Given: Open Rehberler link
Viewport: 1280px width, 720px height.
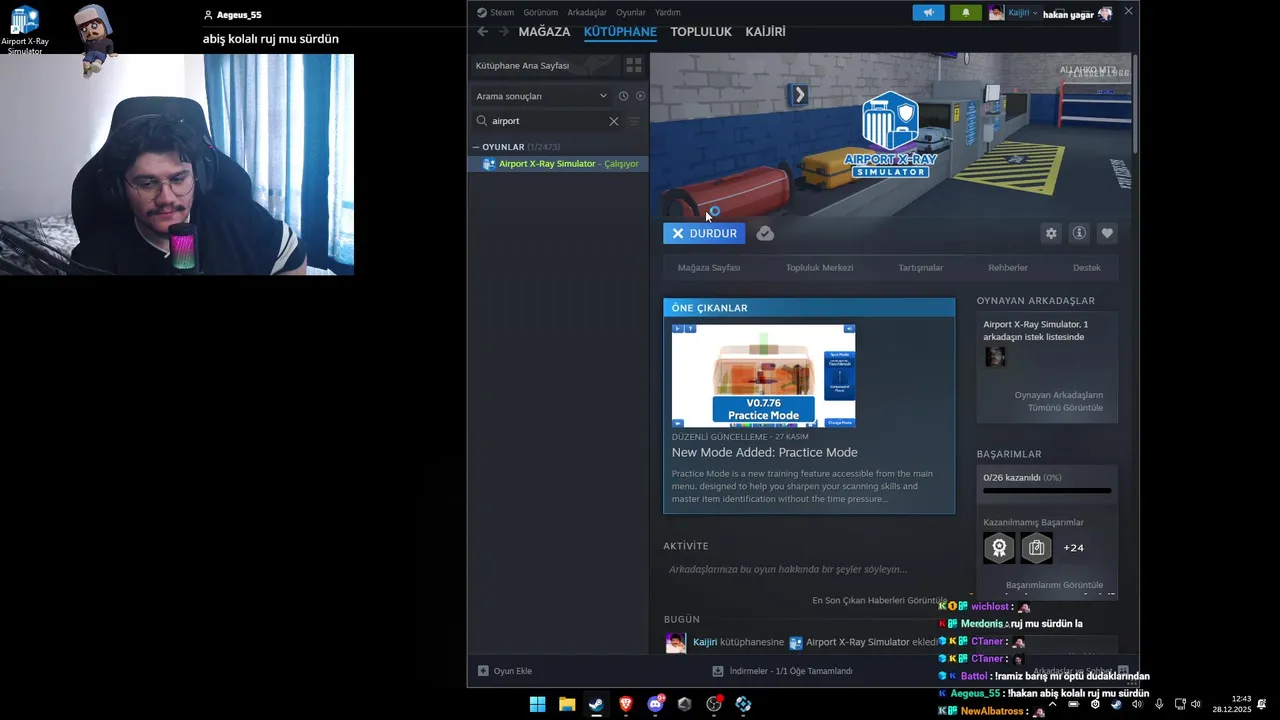Looking at the screenshot, I should coord(1008,268).
